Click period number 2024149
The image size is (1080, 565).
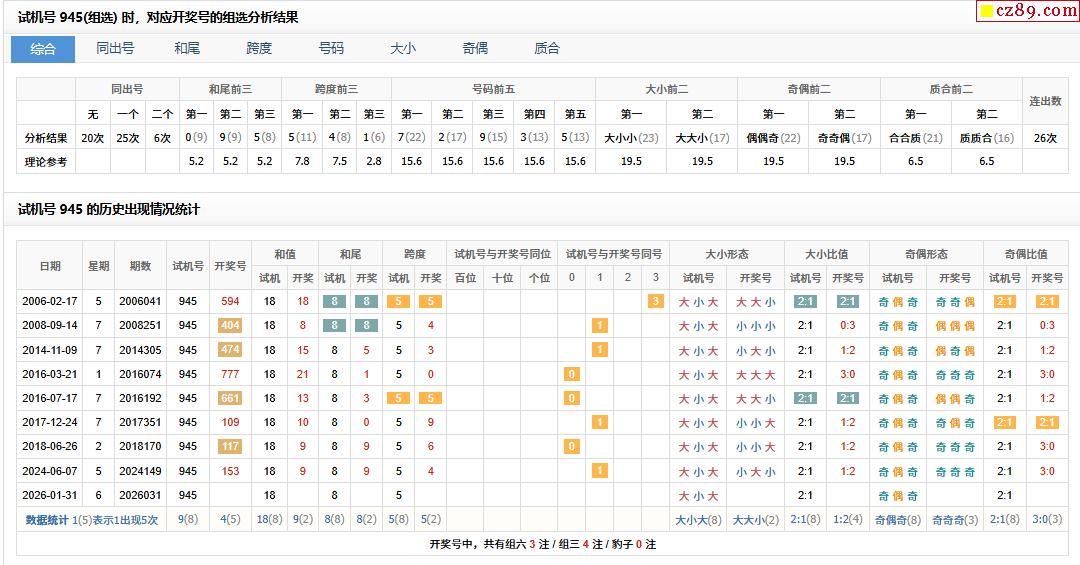click(x=140, y=471)
